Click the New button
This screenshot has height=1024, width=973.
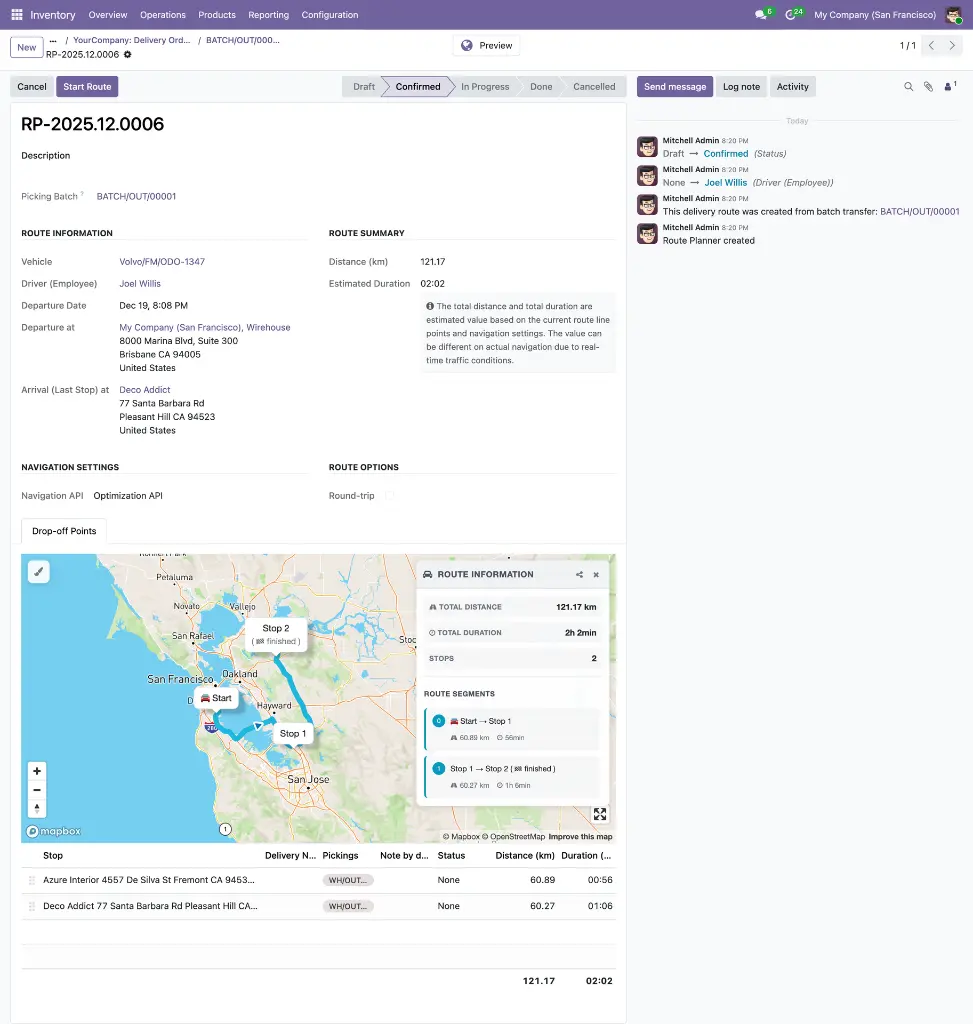point(27,47)
